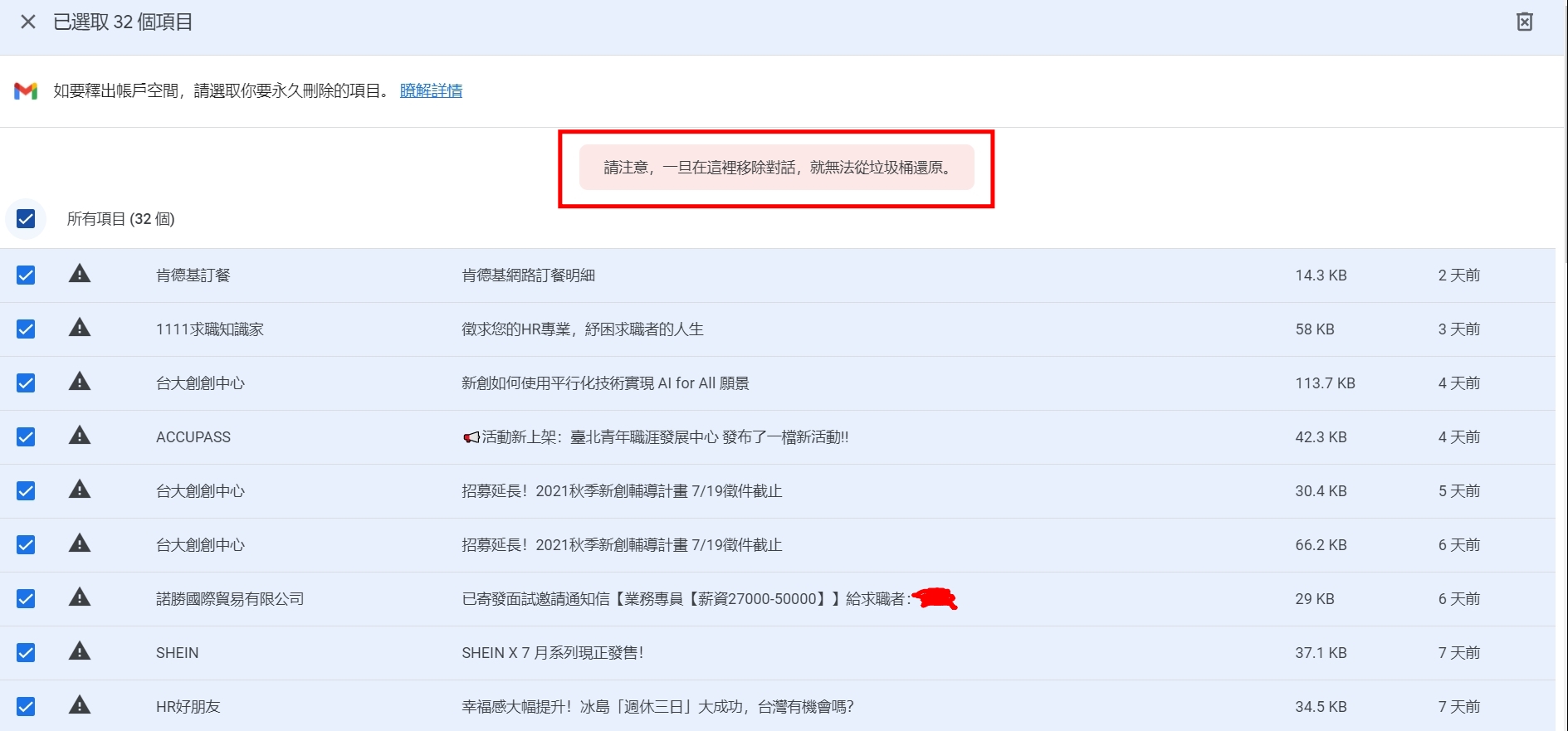Click the 42.3 KB size value
The height and width of the screenshot is (731, 1568).
1321,437
